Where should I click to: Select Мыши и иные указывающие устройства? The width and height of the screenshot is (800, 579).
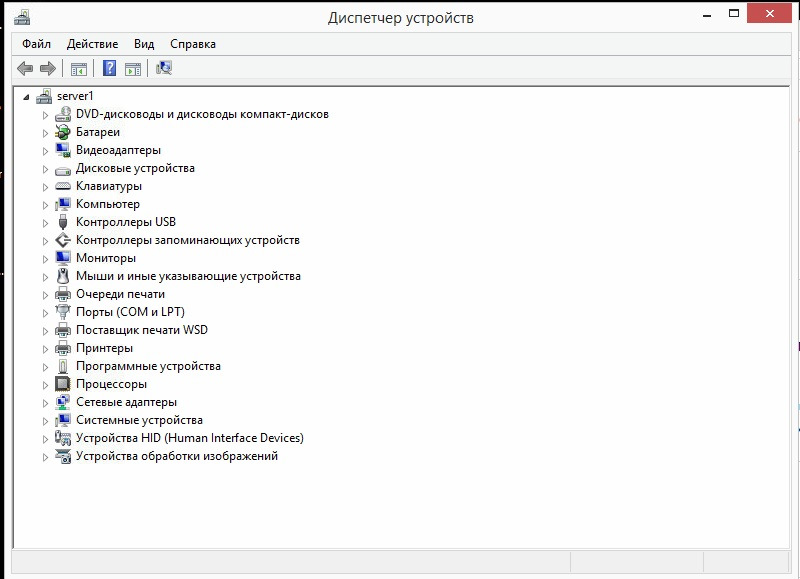click(x=188, y=276)
